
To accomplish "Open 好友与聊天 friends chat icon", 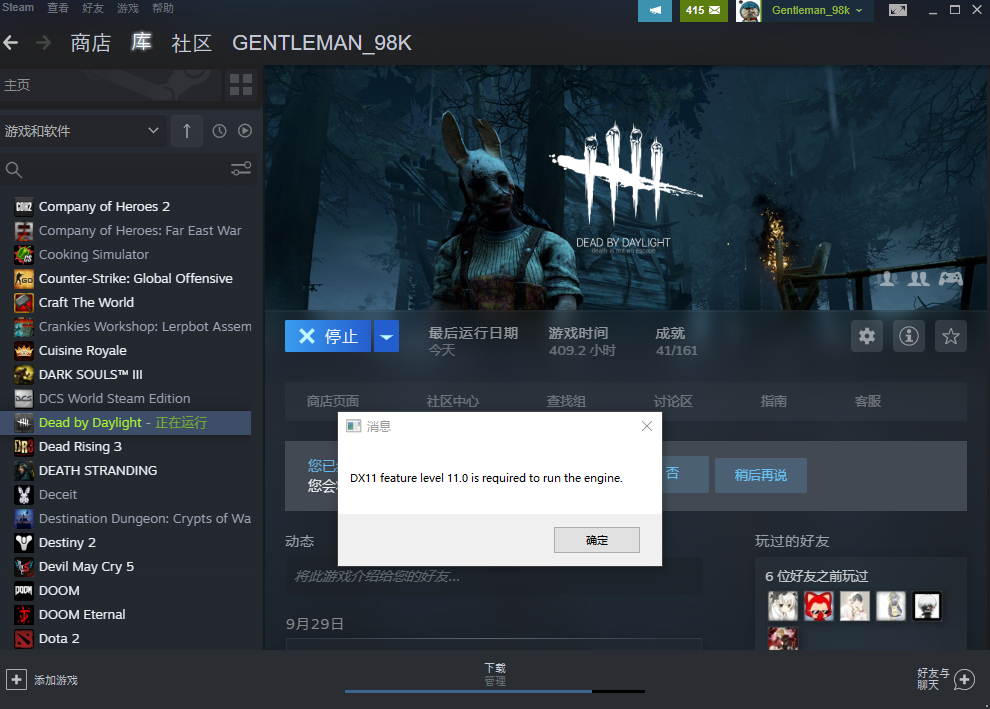I will point(963,680).
